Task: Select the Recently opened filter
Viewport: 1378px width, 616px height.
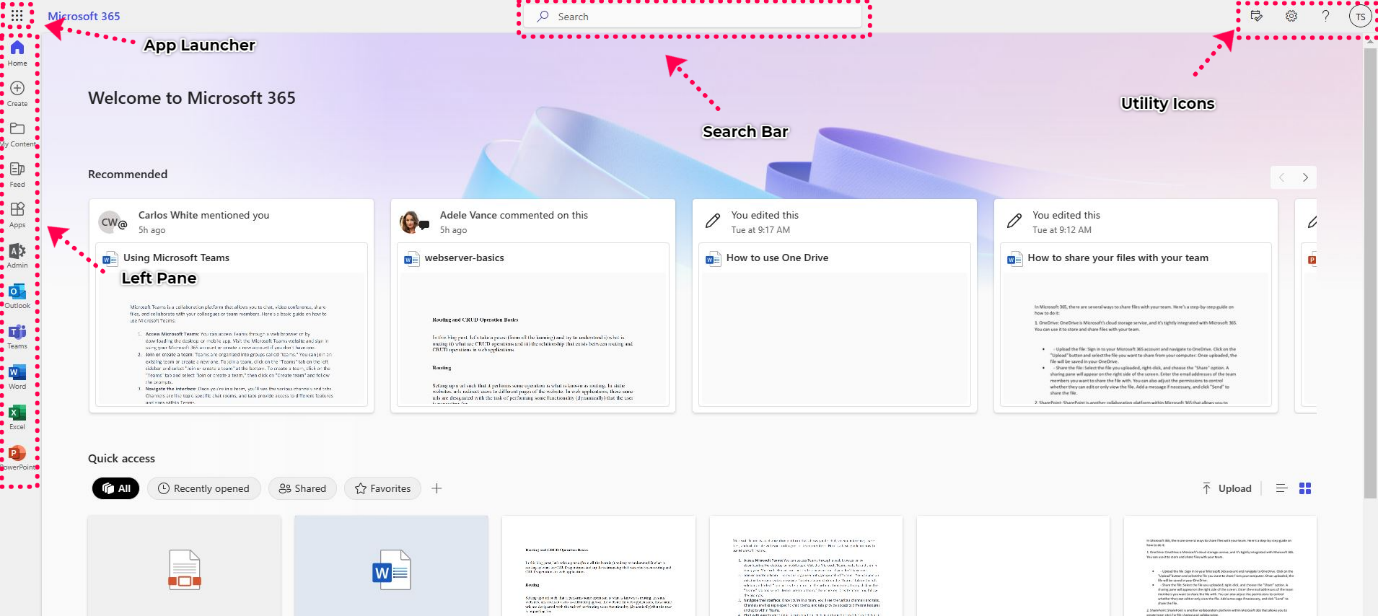Action: (204, 488)
